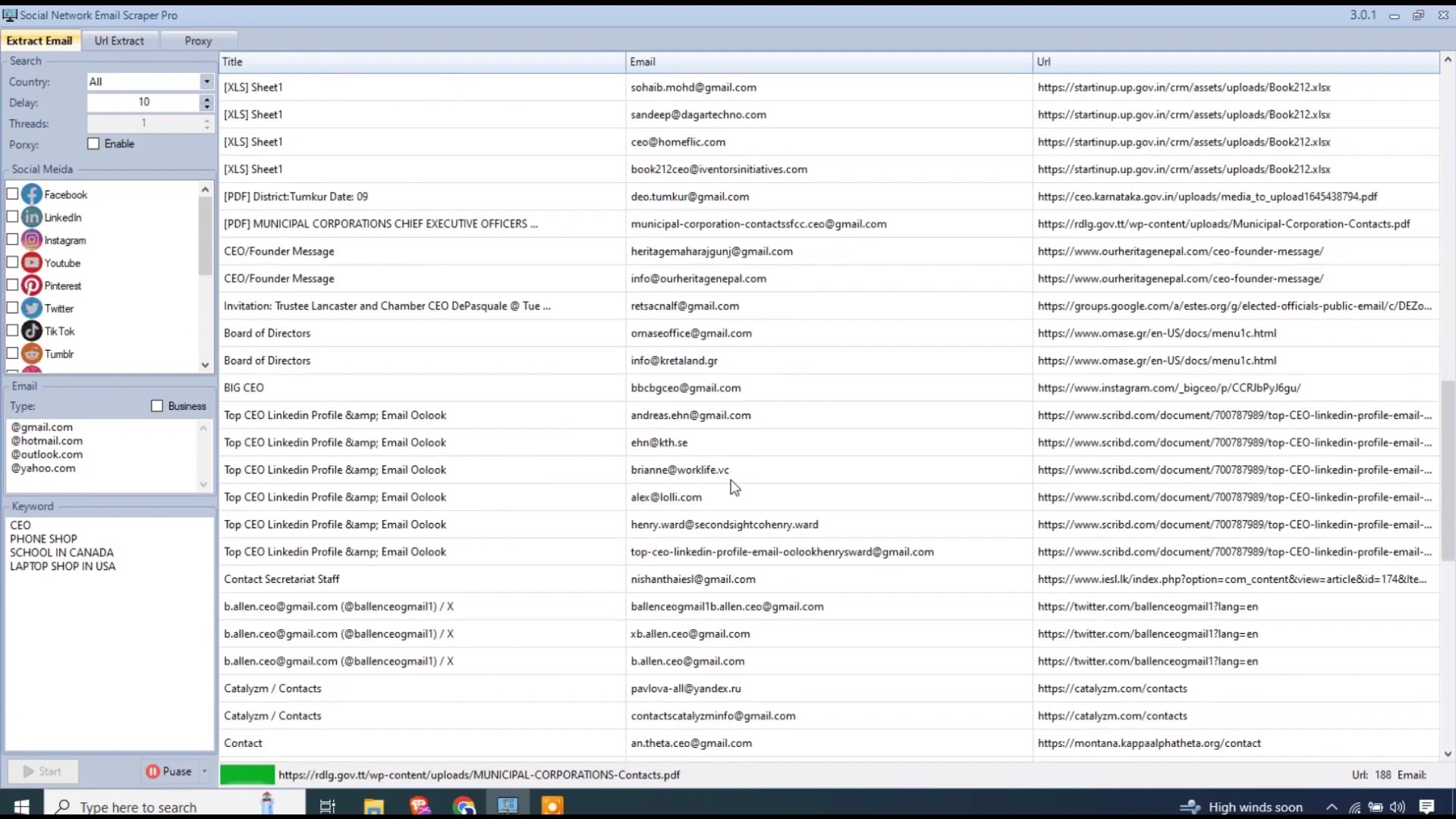Click the Delay input field
Viewport: 1456px width, 819px height.
[x=143, y=102]
